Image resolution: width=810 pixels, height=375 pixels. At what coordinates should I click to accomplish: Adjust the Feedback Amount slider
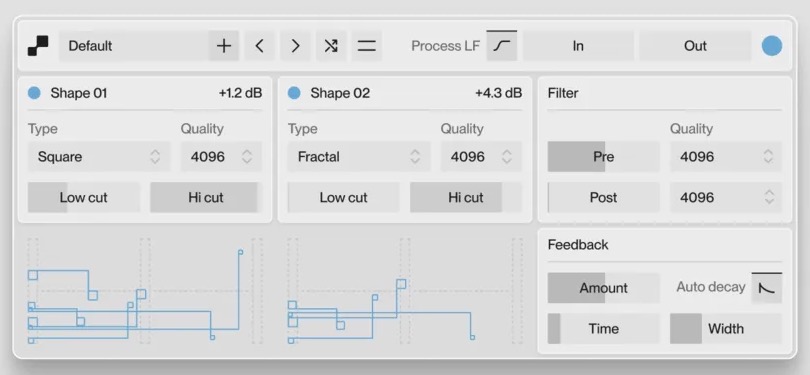tap(603, 288)
